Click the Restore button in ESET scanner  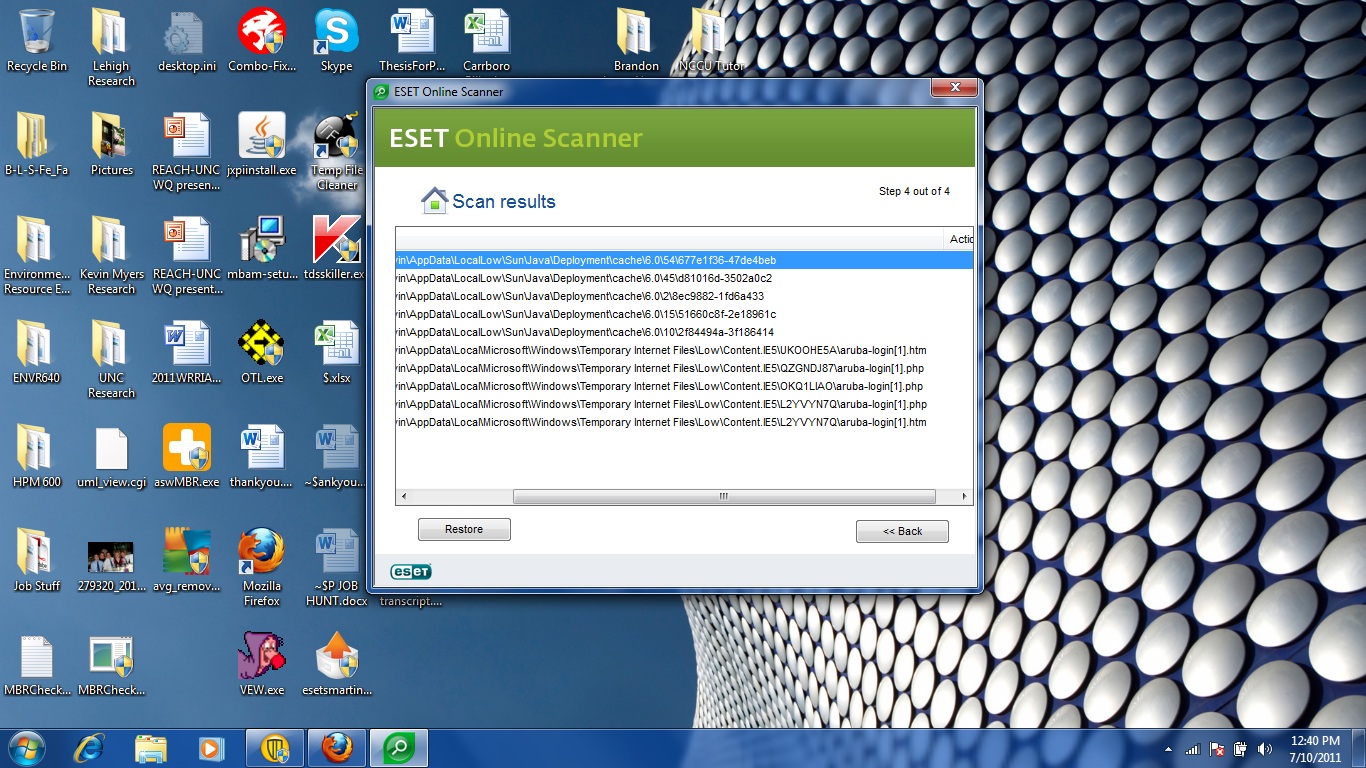click(x=464, y=529)
